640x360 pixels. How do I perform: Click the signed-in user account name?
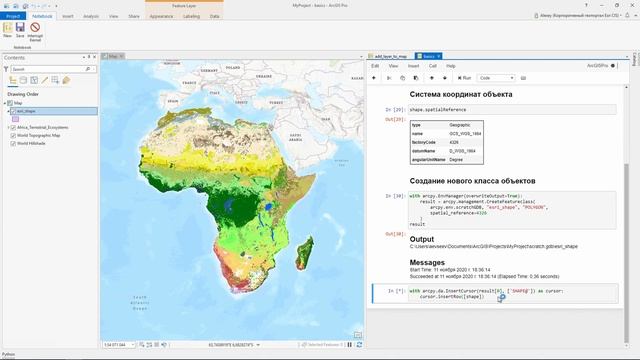tap(578, 16)
